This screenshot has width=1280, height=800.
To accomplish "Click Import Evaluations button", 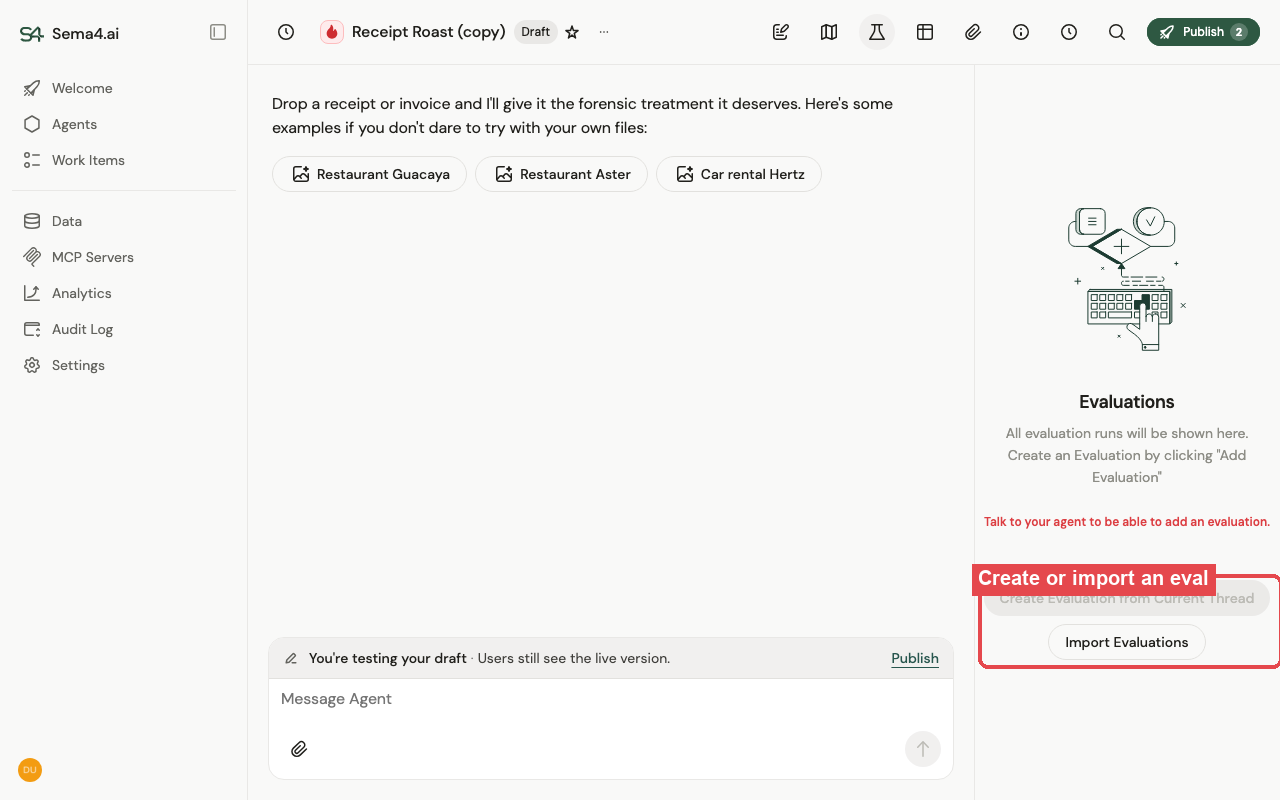I will [1127, 642].
